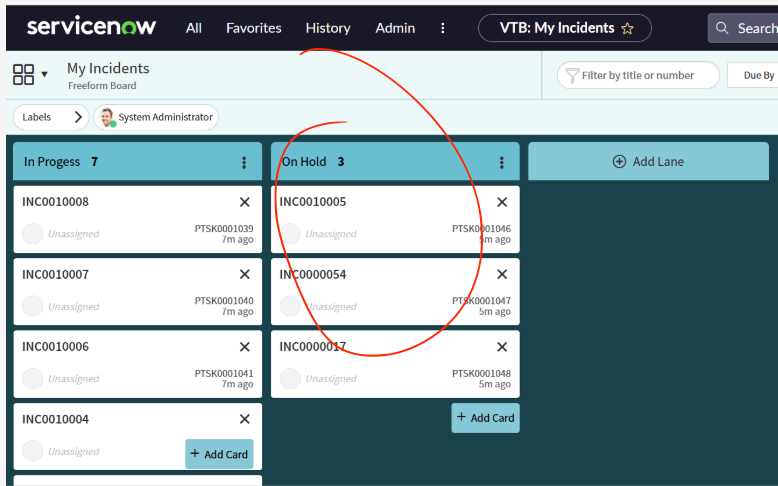Add a card to On Hold lane
The image size is (778, 486).
pos(485,418)
